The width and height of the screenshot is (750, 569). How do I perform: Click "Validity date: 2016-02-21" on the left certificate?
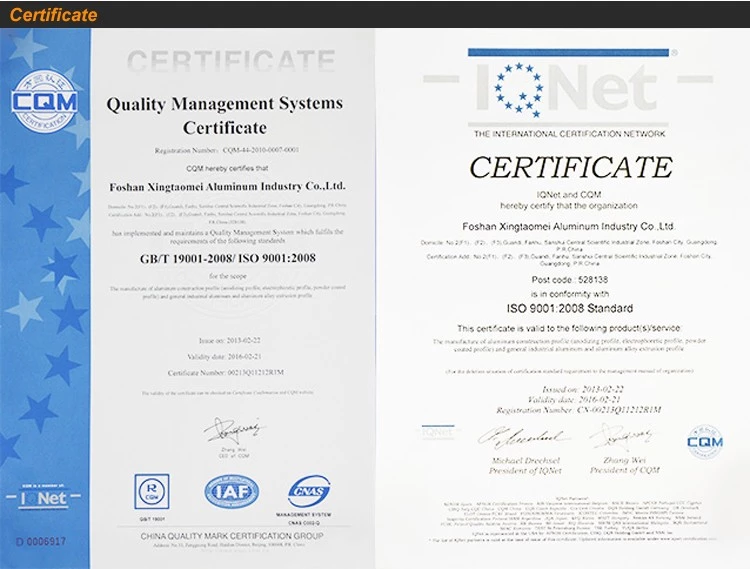[x=224, y=357]
